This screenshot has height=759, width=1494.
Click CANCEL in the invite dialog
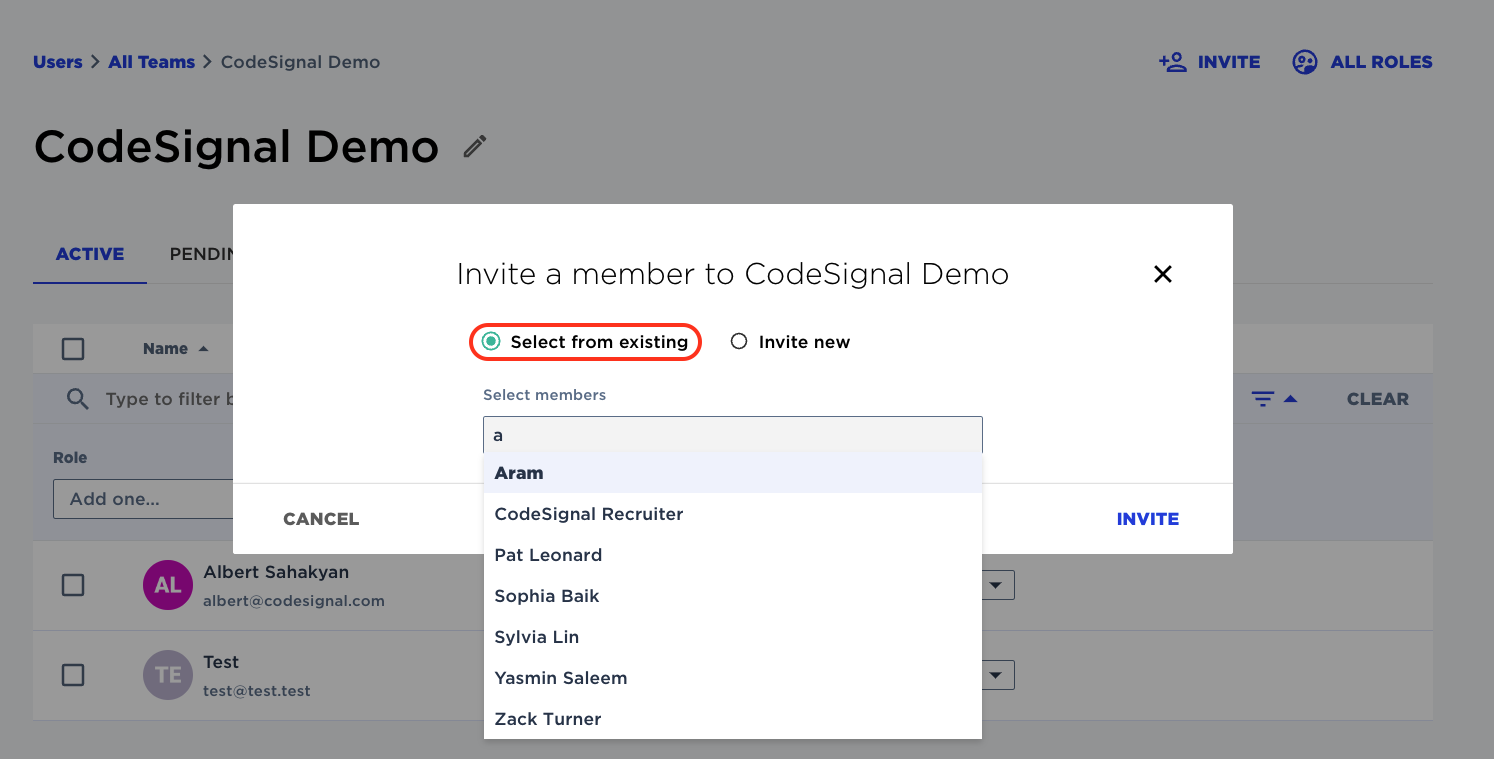tap(321, 519)
